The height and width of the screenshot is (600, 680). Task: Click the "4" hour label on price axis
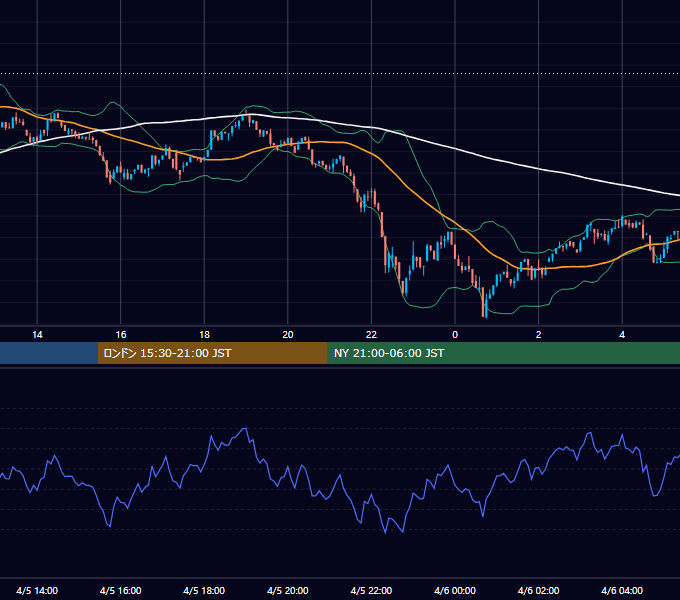point(622,335)
